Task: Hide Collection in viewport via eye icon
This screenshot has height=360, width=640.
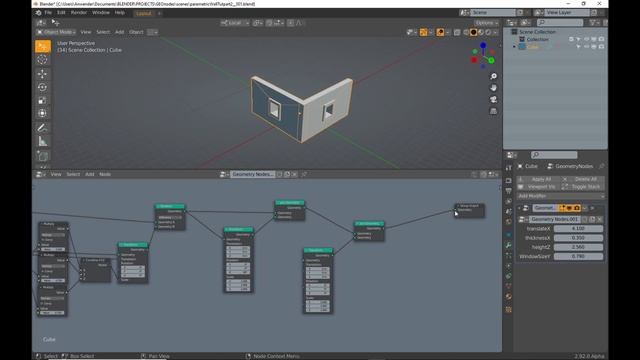Action: point(586,39)
